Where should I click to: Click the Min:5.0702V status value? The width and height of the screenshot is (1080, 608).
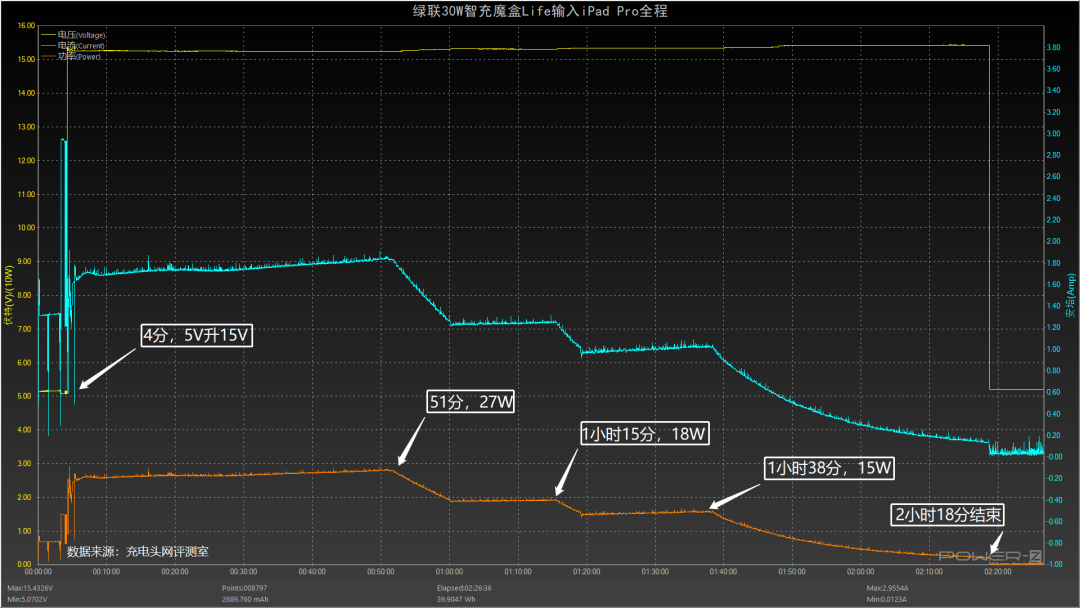(28, 600)
